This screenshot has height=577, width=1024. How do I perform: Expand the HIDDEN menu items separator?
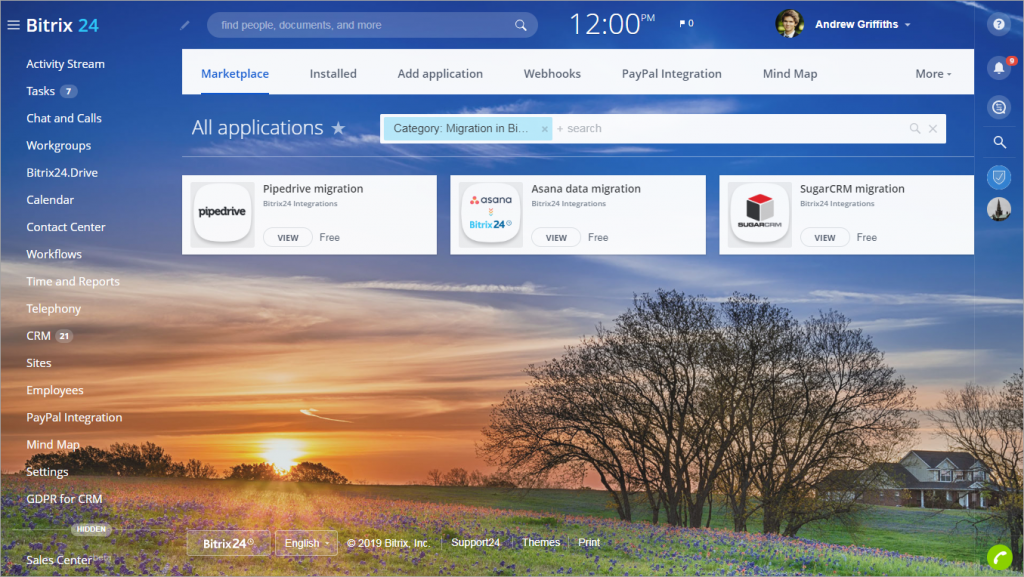coord(91,529)
